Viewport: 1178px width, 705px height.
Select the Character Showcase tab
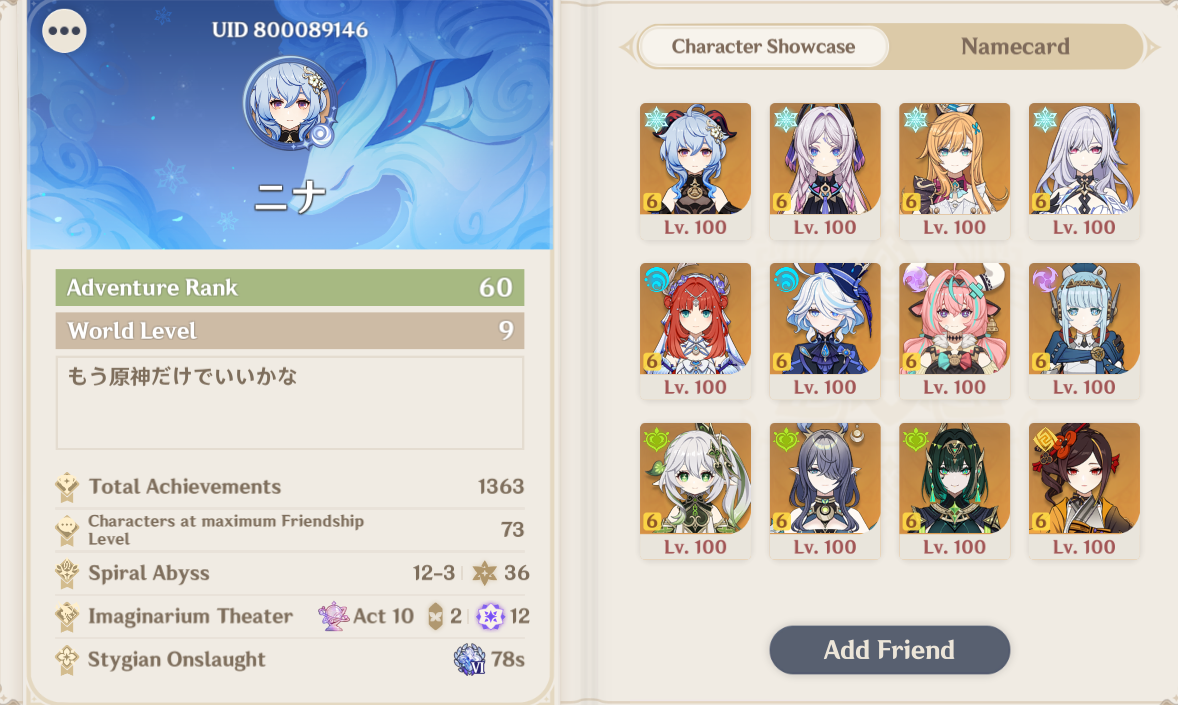click(763, 47)
